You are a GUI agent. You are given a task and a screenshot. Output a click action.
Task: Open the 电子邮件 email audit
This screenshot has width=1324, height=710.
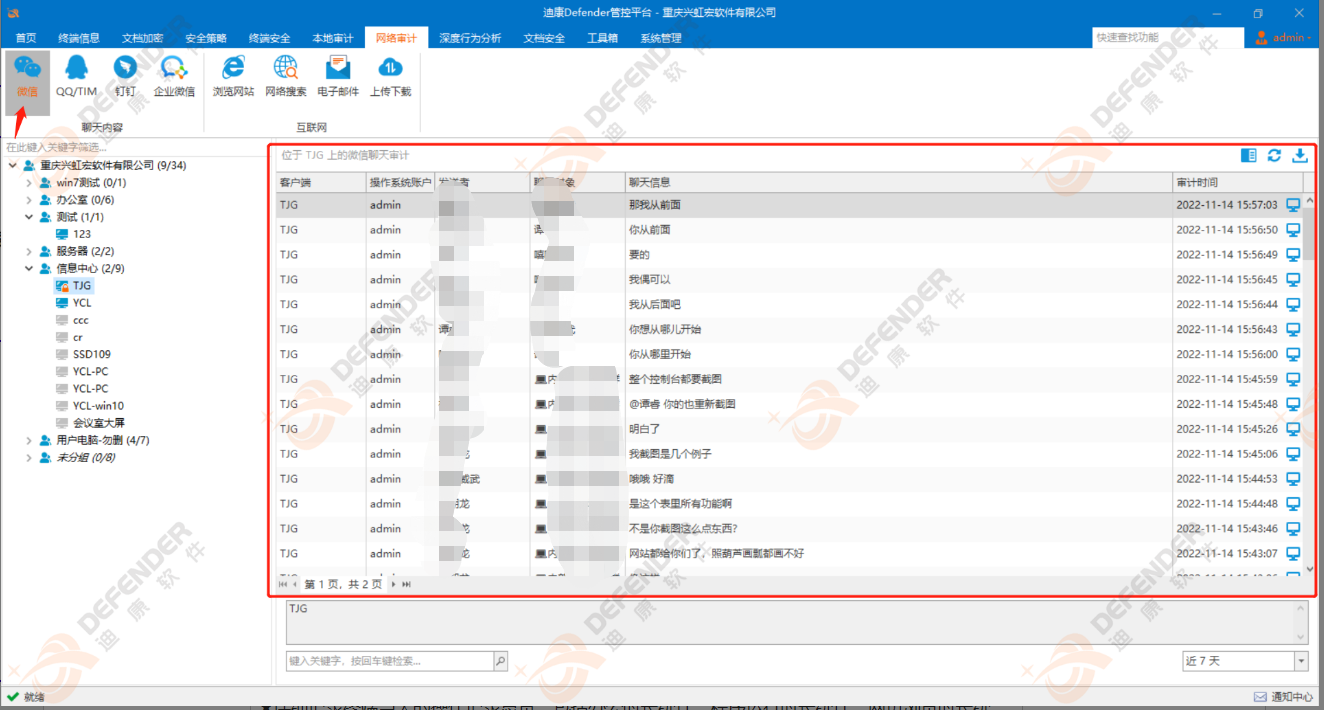[x=338, y=78]
